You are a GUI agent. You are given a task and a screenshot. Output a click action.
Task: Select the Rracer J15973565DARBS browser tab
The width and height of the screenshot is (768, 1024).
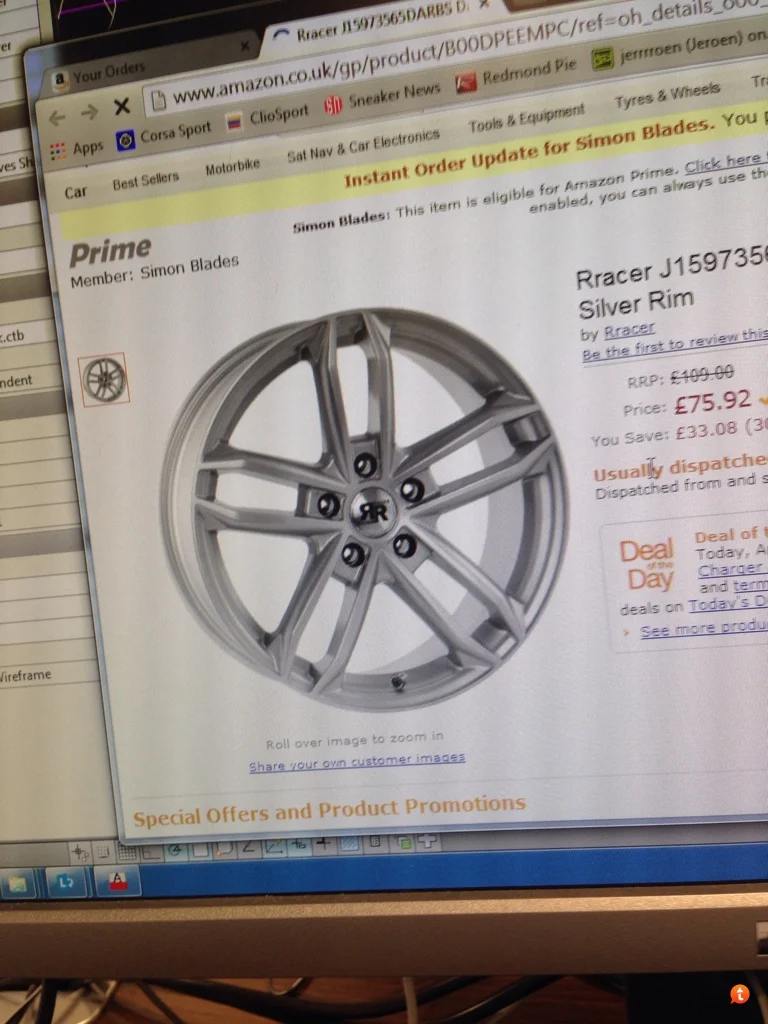click(x=383, y=21)
